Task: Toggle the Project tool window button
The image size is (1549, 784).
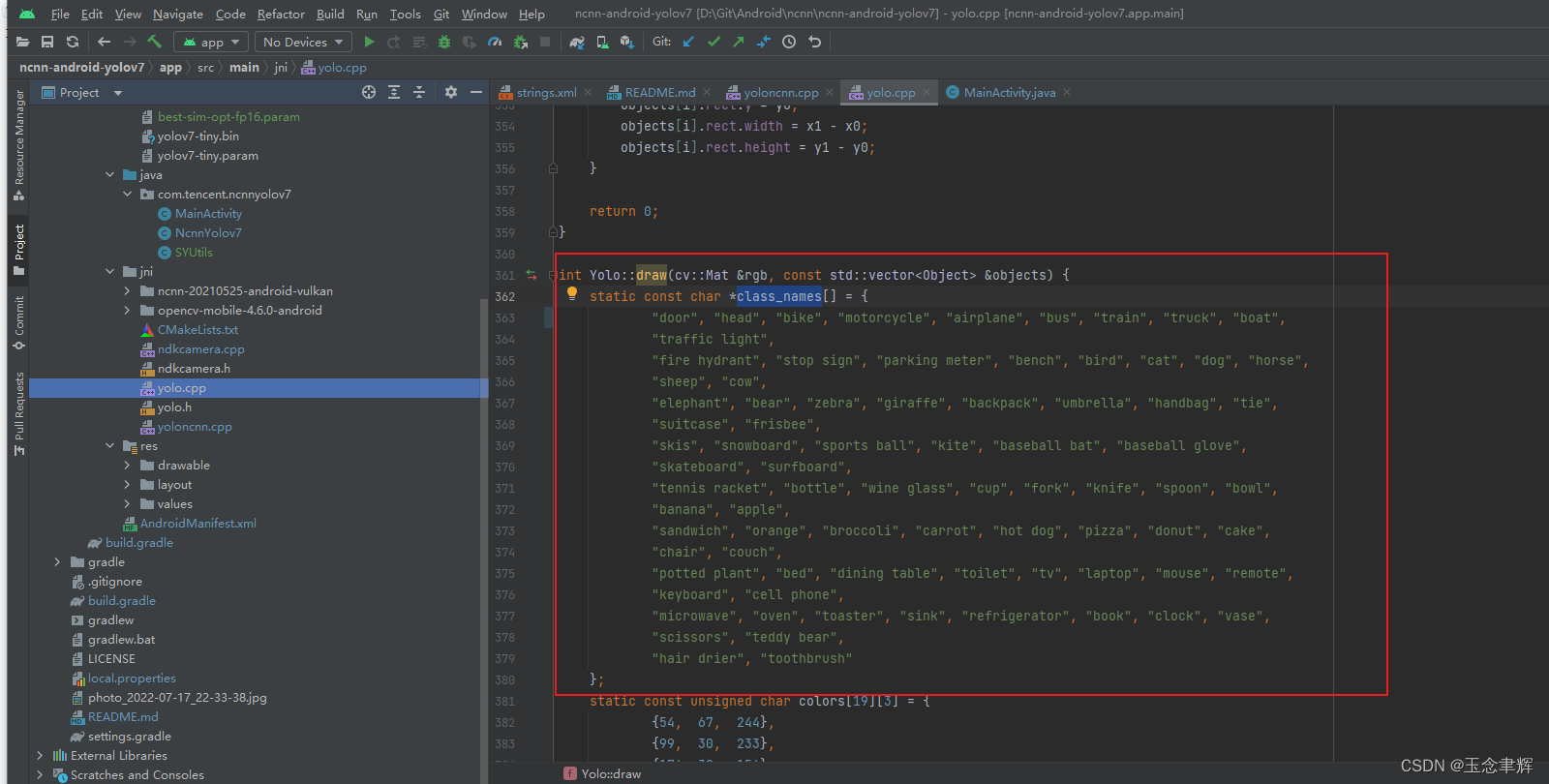Action: pos(18,250)
